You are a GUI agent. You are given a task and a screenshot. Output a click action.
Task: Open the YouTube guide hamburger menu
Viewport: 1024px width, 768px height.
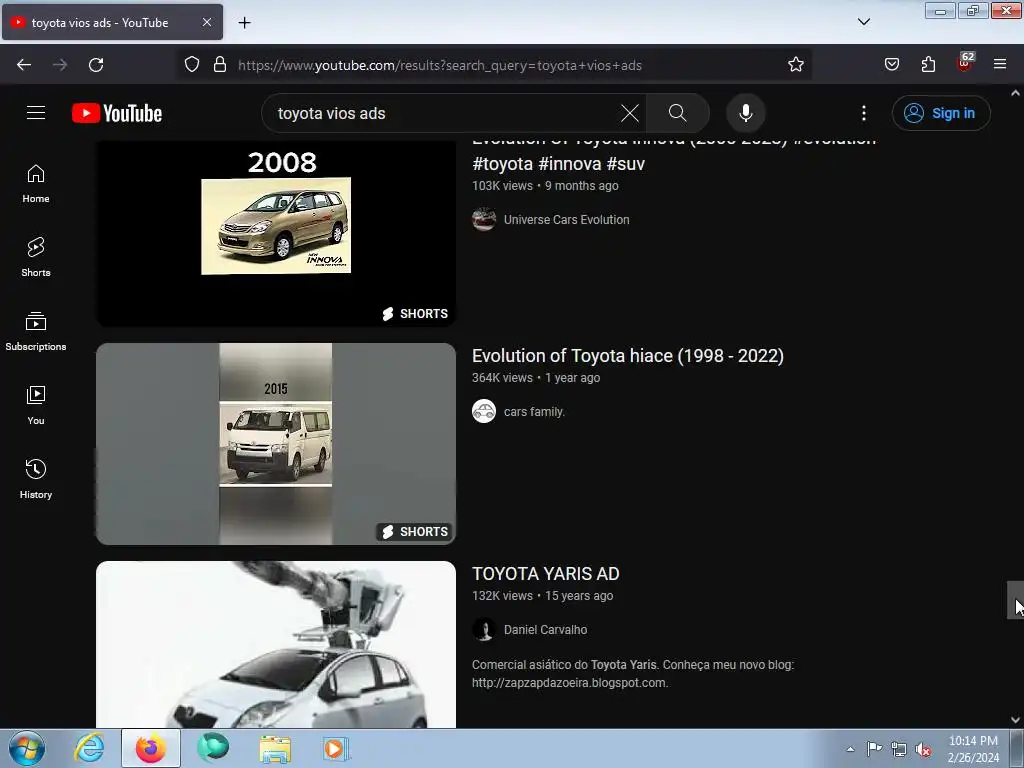click(x=36, y=113)
